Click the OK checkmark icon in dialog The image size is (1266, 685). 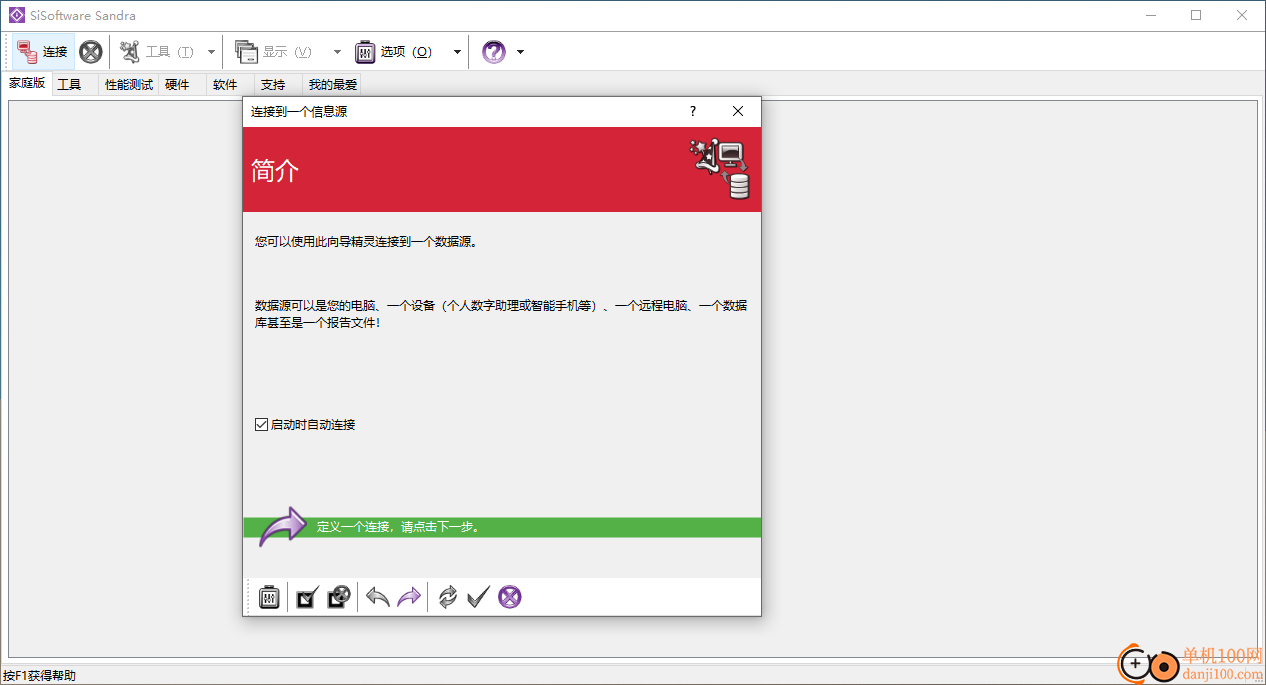tap(478, 597)
